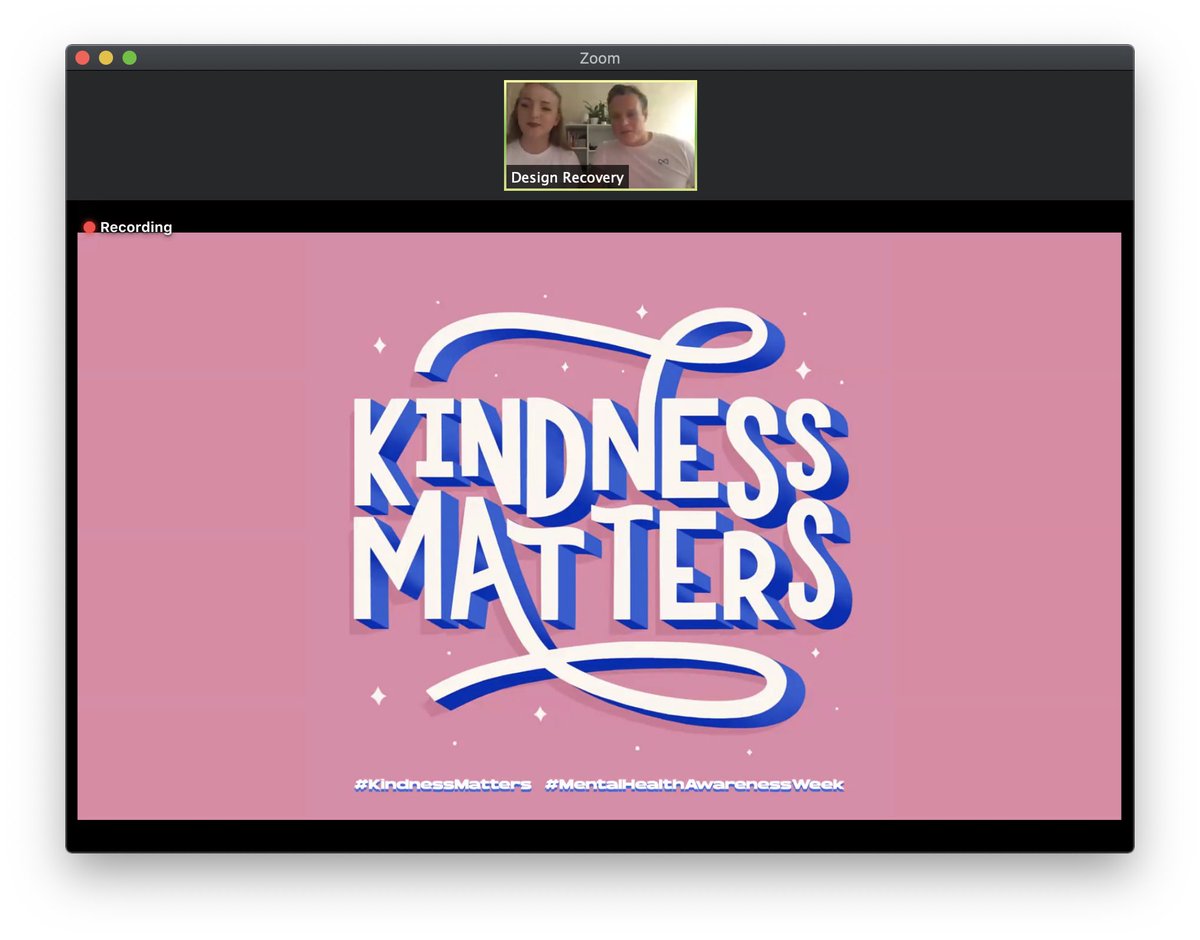This screenshot has width=1200, height=940.
Task: Close the Zoom window with red button
Action: [82, 58]
